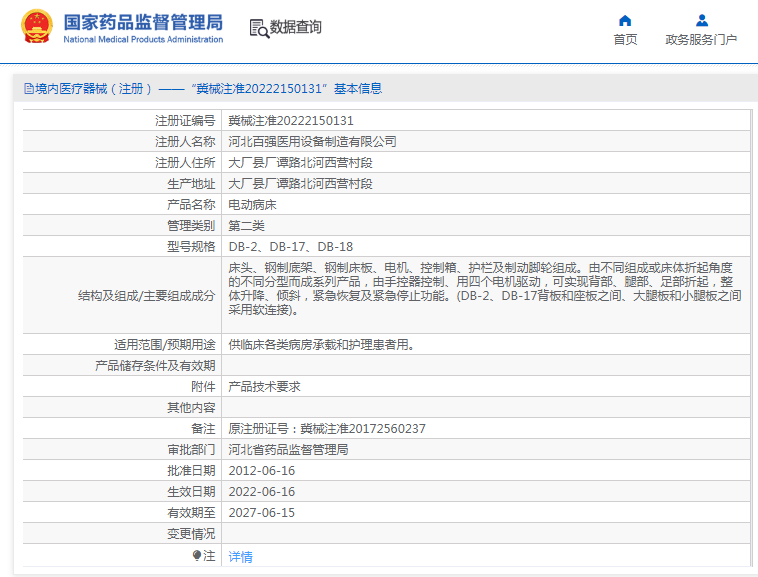Click management class 第二类
This screenshot has height=577, width=758.
pyautogui.click(x=247, y=226)
